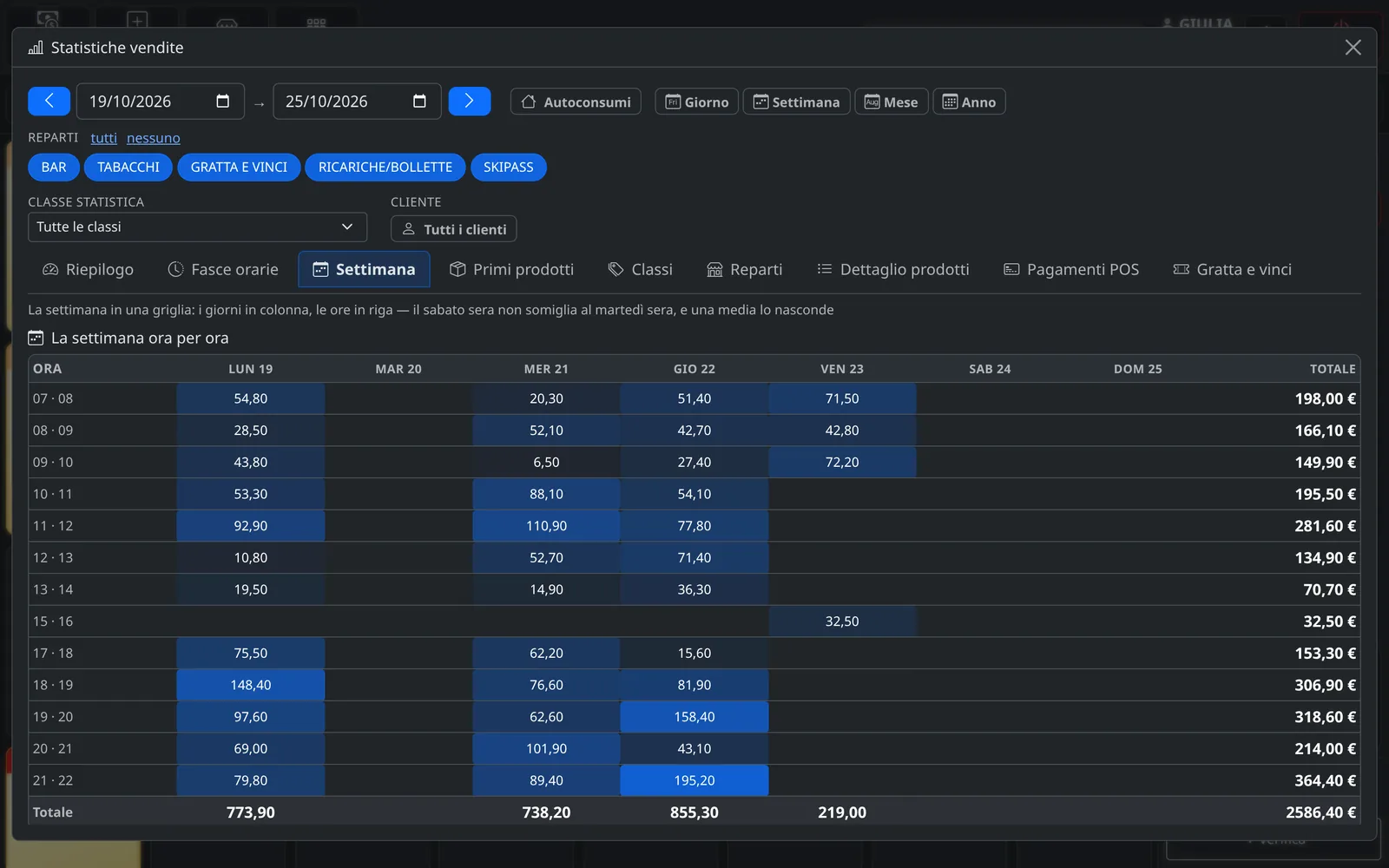
Task: Click the TOTALE column header
Action: [x=1333, y=369]
